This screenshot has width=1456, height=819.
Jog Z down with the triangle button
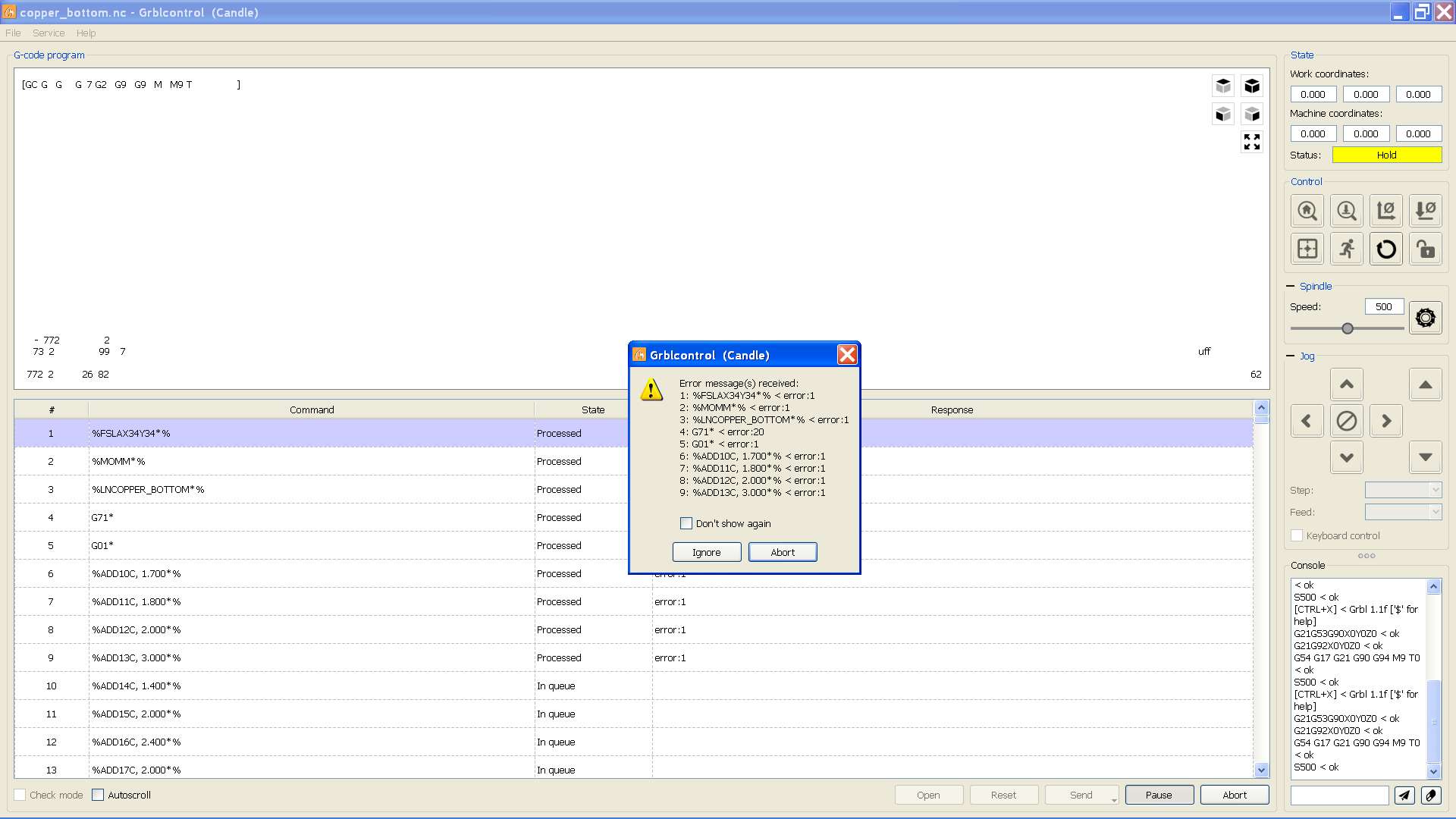[1426, 457]
